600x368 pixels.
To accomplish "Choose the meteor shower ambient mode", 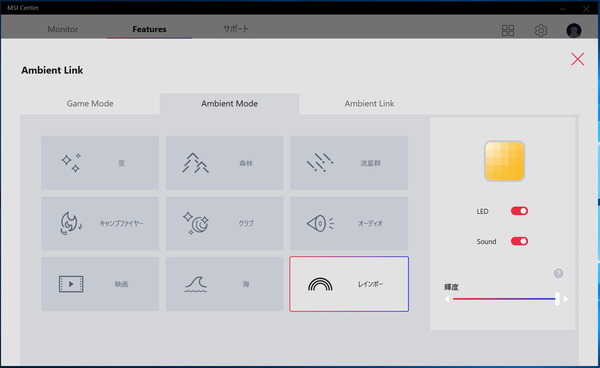I will [349, 163].
